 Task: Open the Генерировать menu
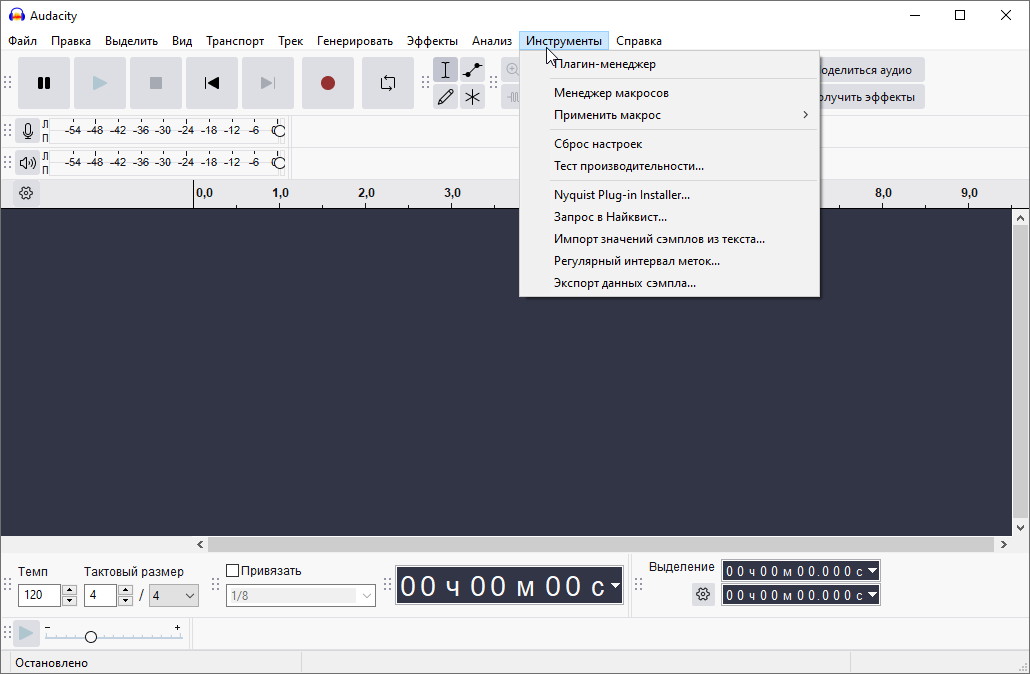pyautogui.click(x=355, y=41)
